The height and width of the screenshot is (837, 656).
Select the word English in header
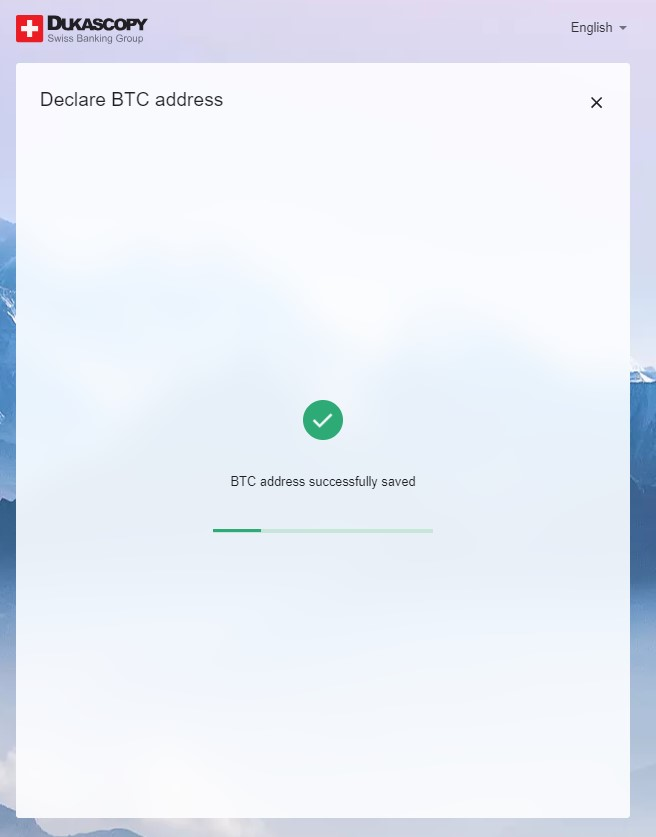(x=591, y=28)
